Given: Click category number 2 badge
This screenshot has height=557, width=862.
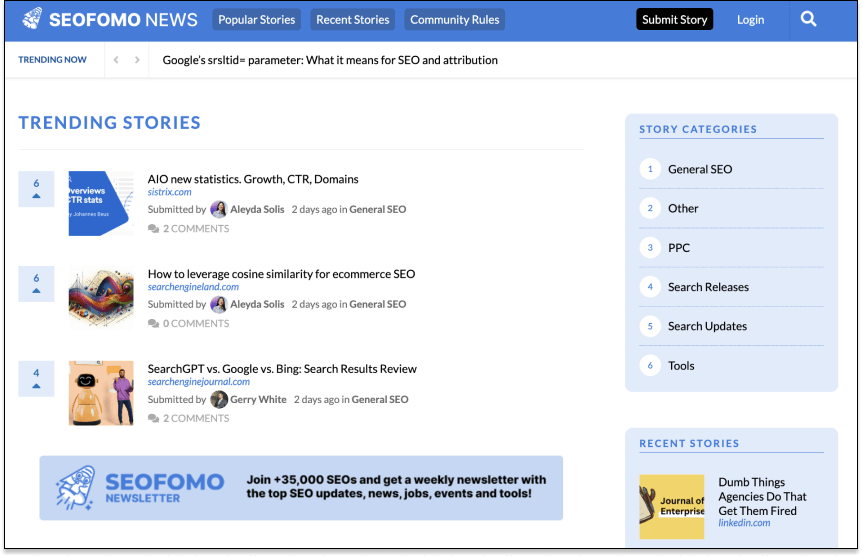Looking at the screenshot, I should click(x=650, y=208).
